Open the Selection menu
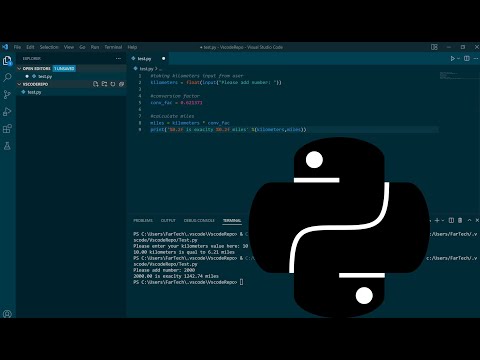Screen dimensions: 480x360 click(49, 47)
